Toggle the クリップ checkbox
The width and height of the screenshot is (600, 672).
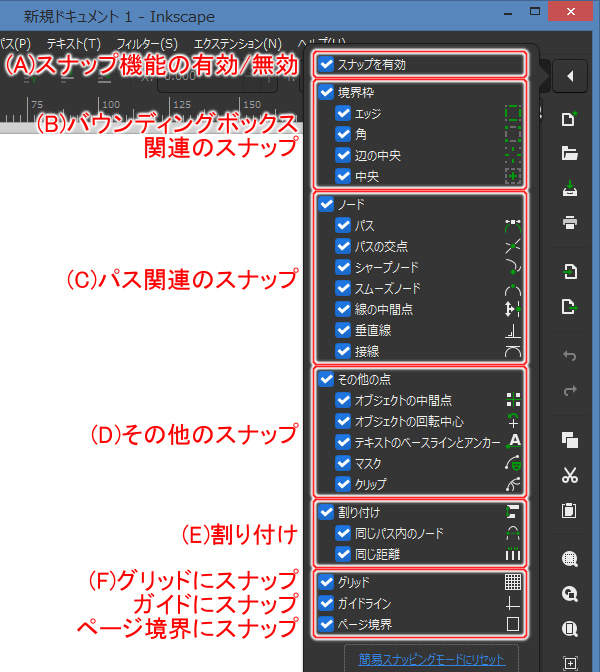(x=343, y=484)
